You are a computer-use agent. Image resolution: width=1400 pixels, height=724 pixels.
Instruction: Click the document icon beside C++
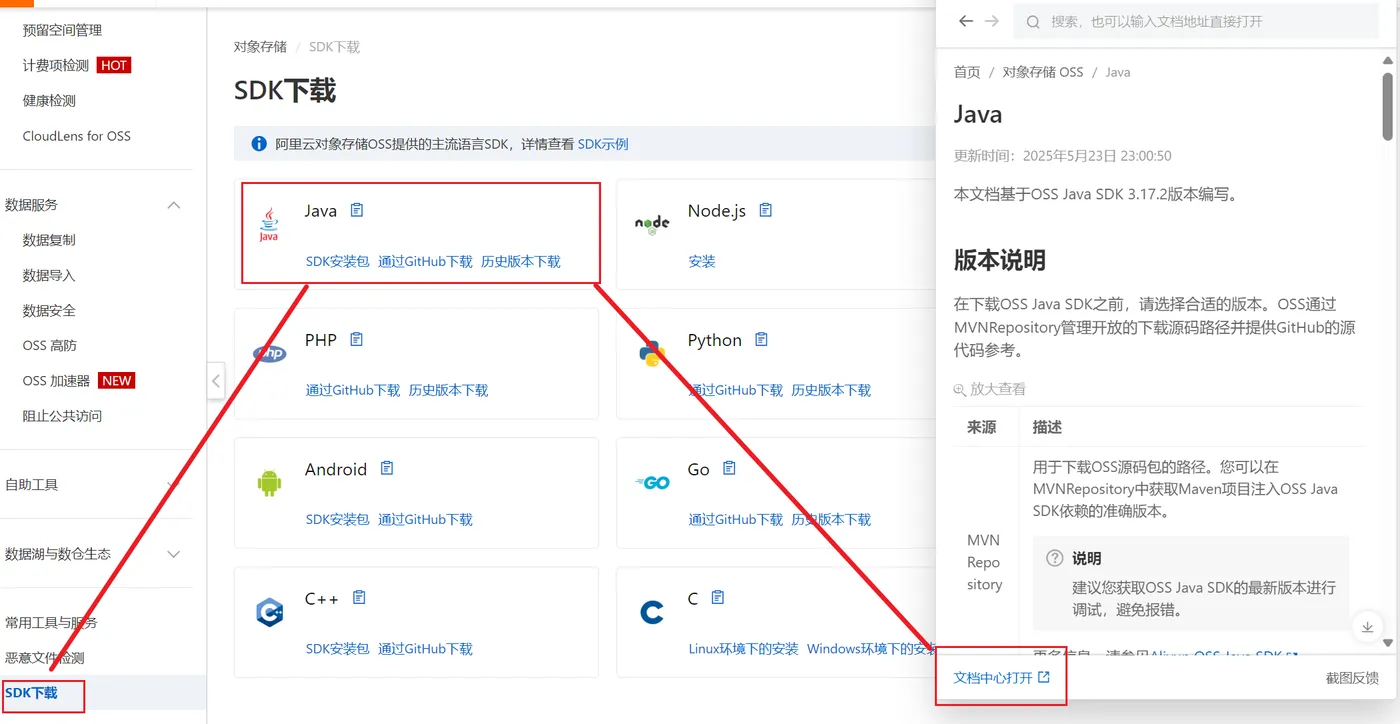[359, 597]
